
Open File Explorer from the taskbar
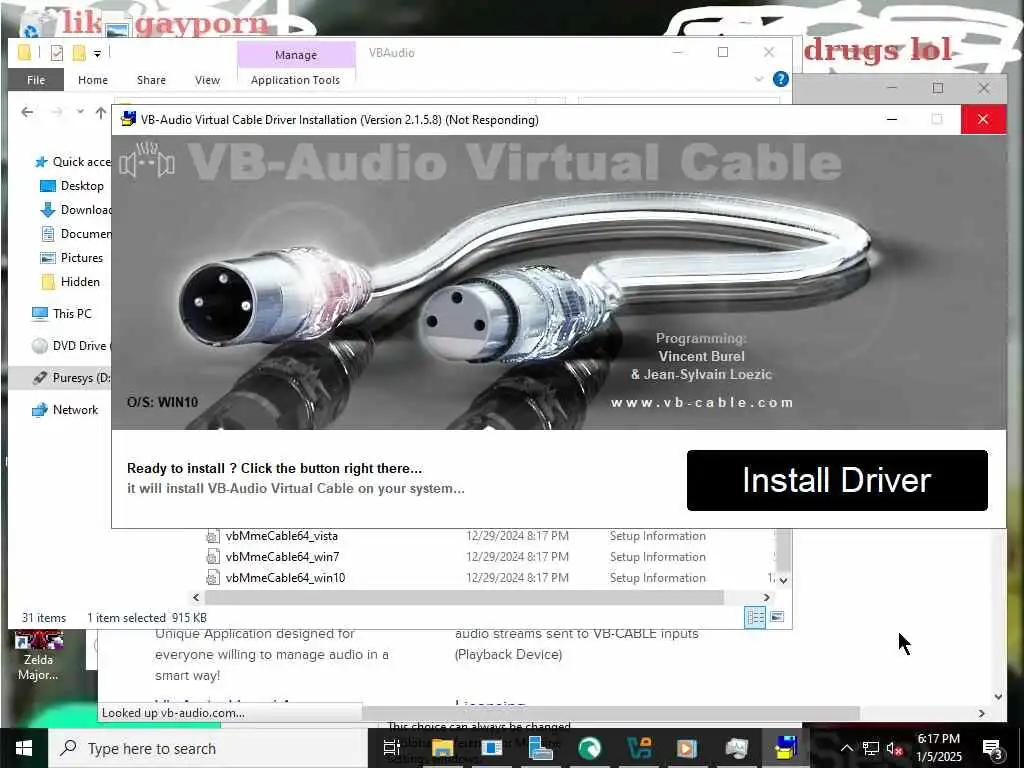(442, 748)
